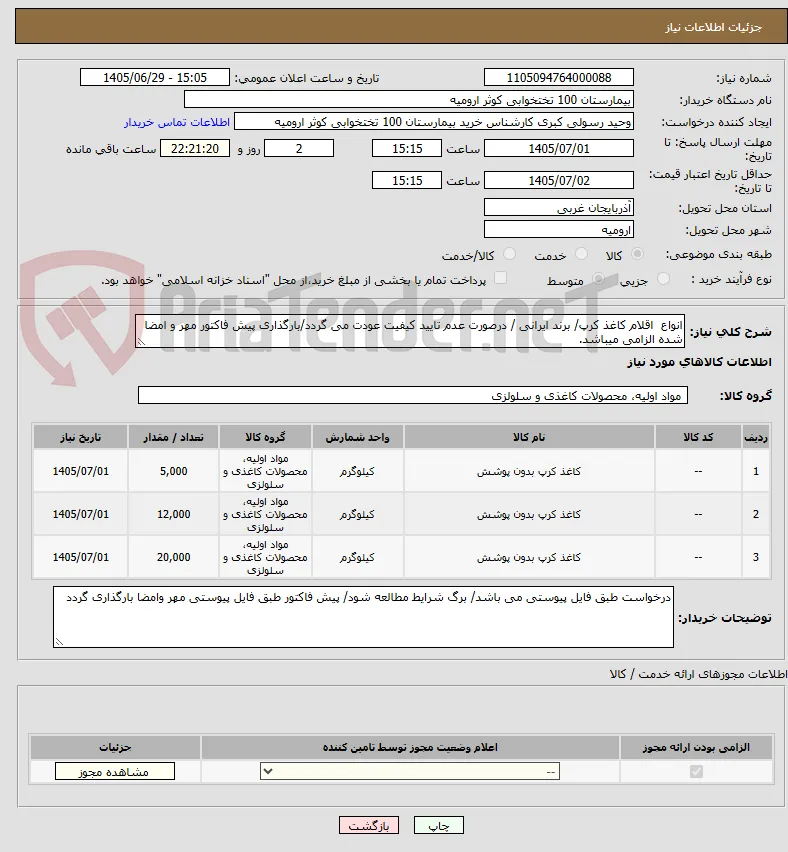The height and width of the screenshot is (852, 788).
Task: Click the goods group field مواد اولیه
Action: pos(413,396)
